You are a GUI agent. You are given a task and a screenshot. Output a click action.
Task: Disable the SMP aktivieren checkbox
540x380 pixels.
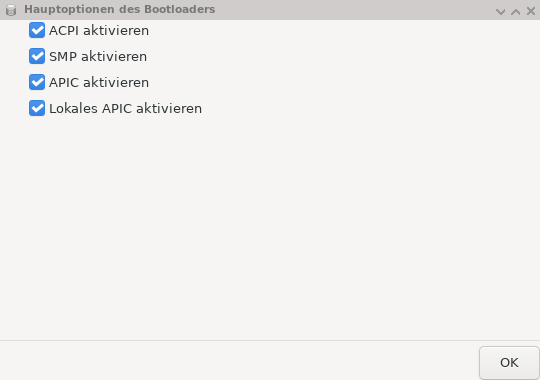pyautogui.click(x=37, y=56)
